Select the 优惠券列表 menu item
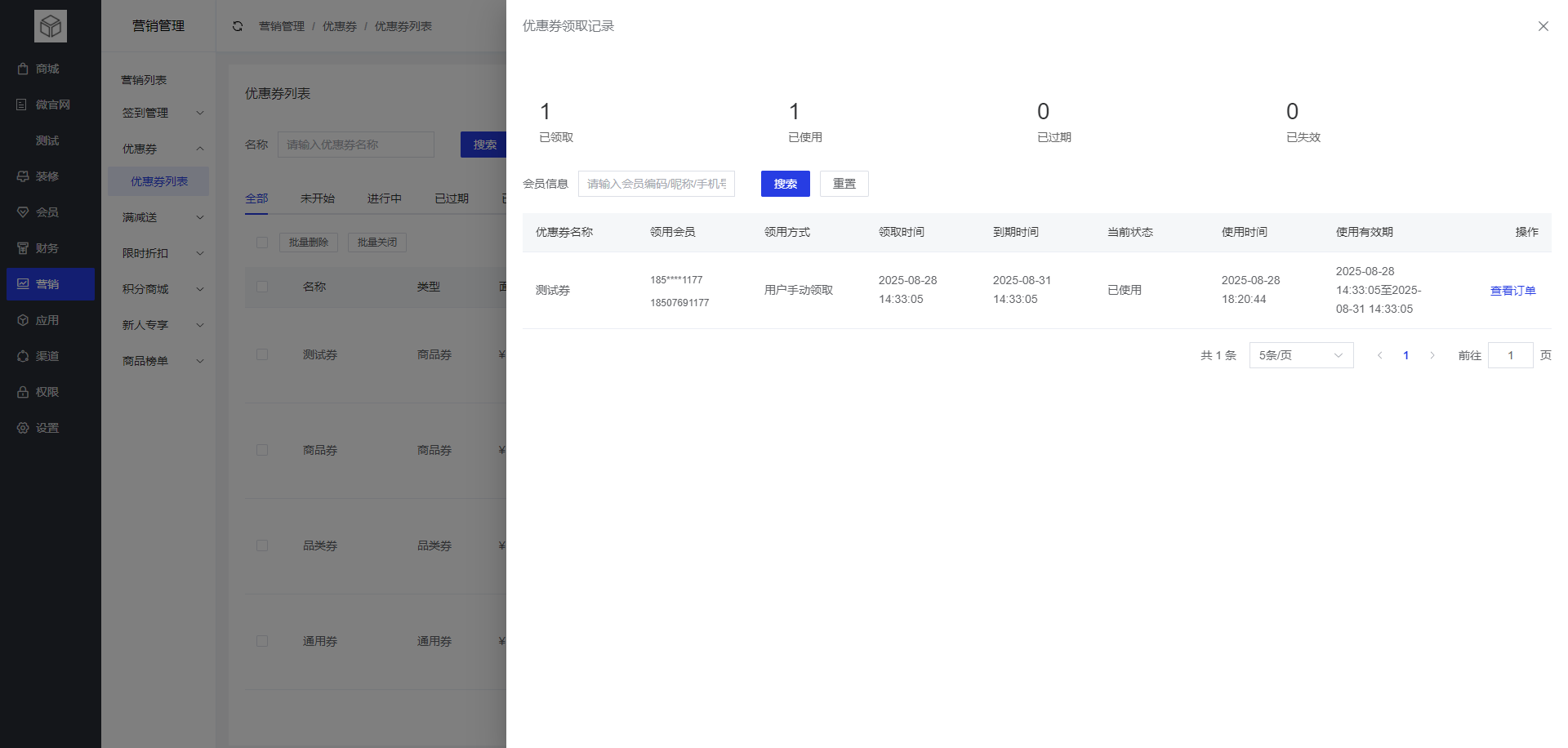Viewport: 1568px width, 748px height. 158,181
